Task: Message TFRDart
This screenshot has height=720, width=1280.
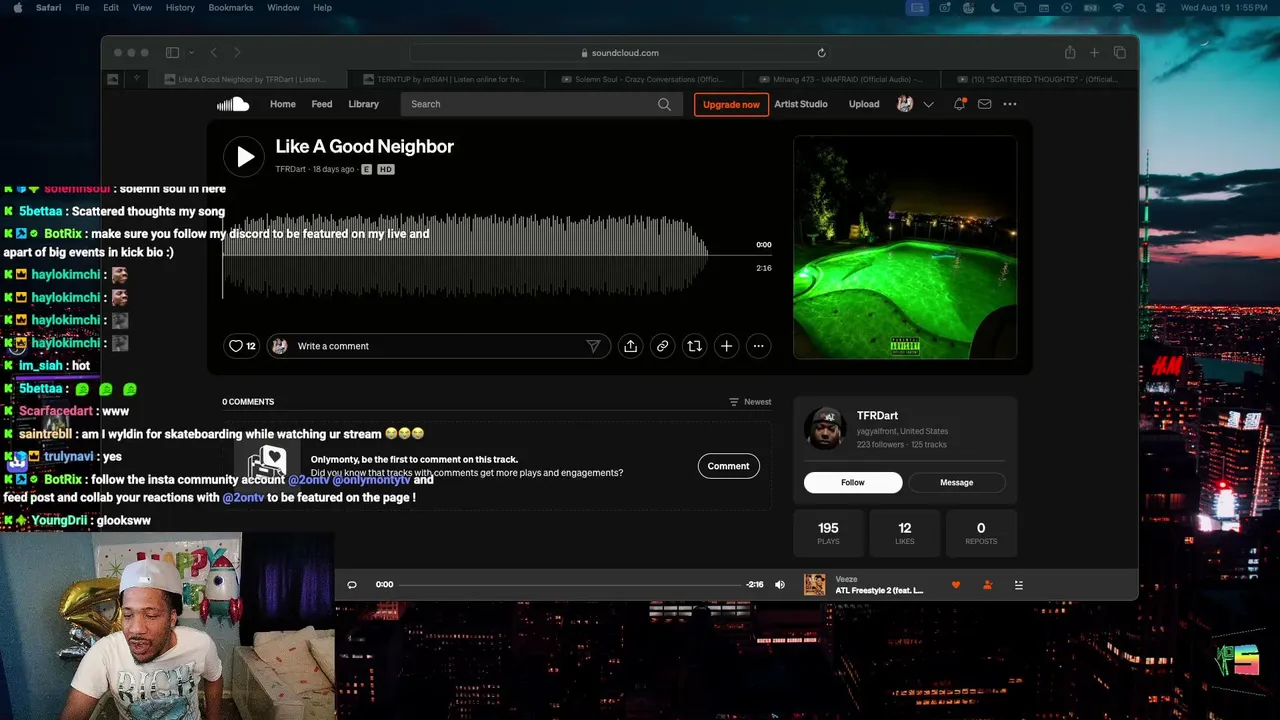Action: pos(956,482)
